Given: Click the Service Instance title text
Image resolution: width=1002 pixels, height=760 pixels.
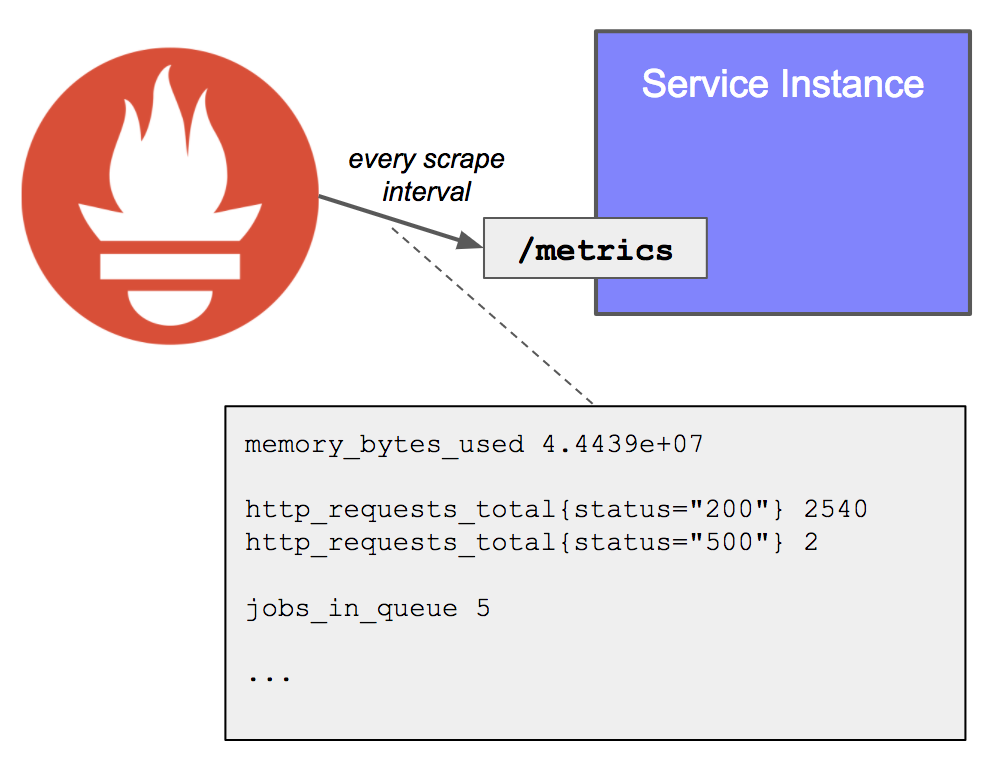Looking at the screenshot, I should (x=782, y=85).
